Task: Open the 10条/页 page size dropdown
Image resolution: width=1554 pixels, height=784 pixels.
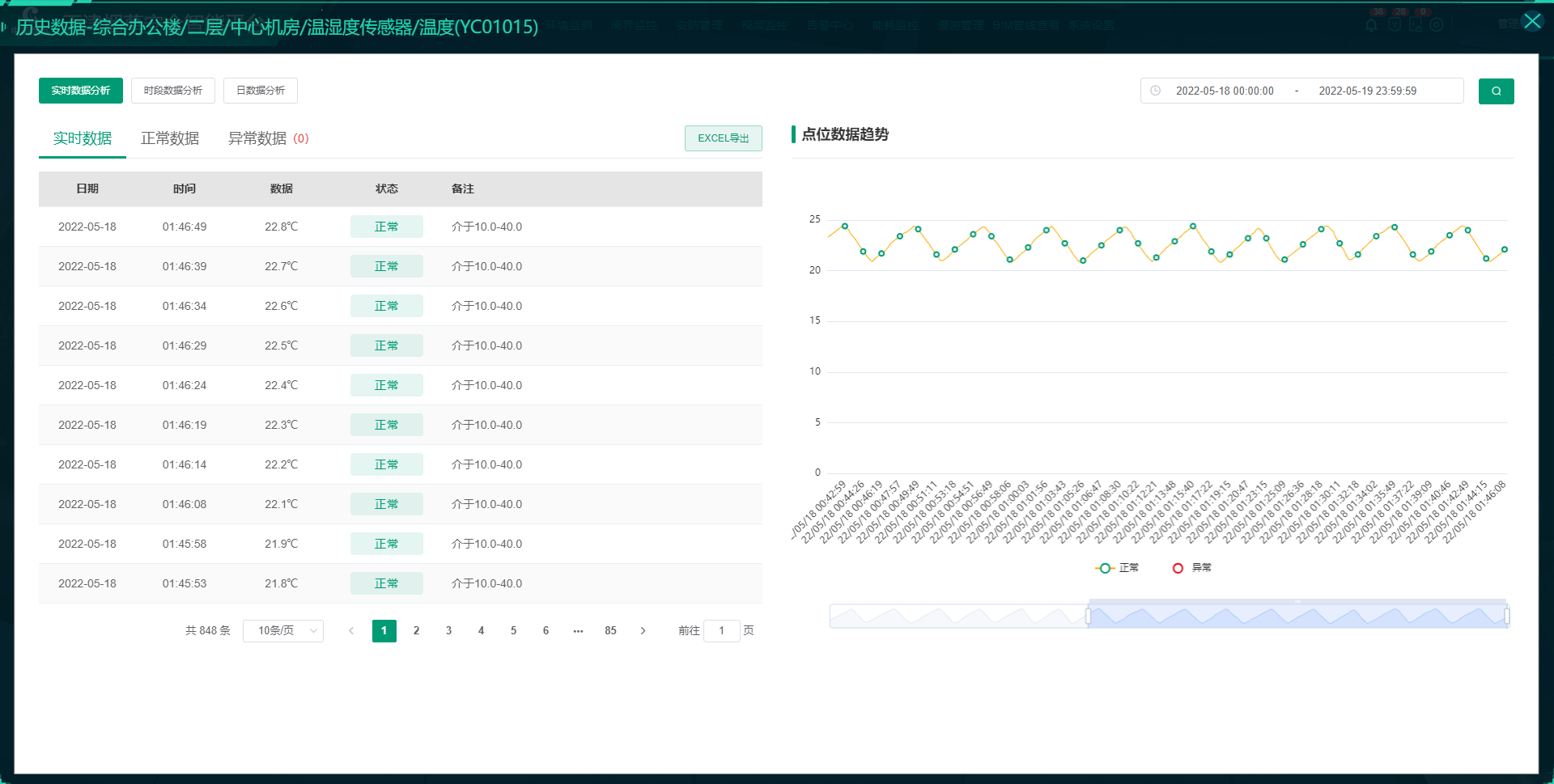Action: point(283,630)
